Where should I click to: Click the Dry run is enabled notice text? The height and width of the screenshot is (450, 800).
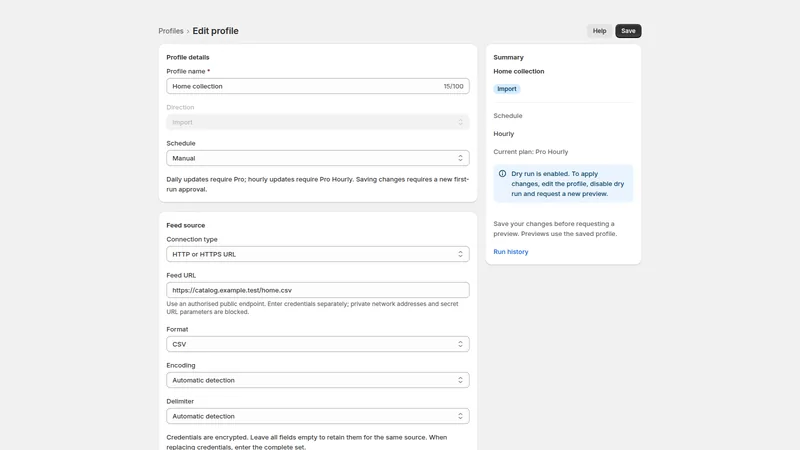[x=567, y=184]
